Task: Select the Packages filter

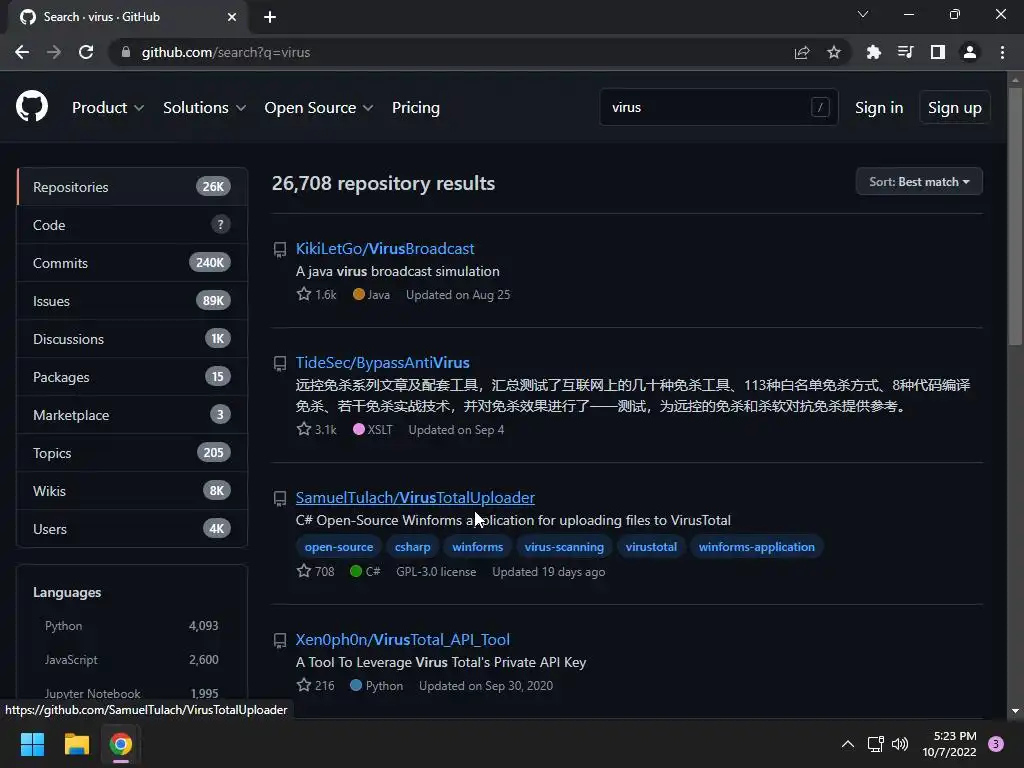Action: [132, 377]
